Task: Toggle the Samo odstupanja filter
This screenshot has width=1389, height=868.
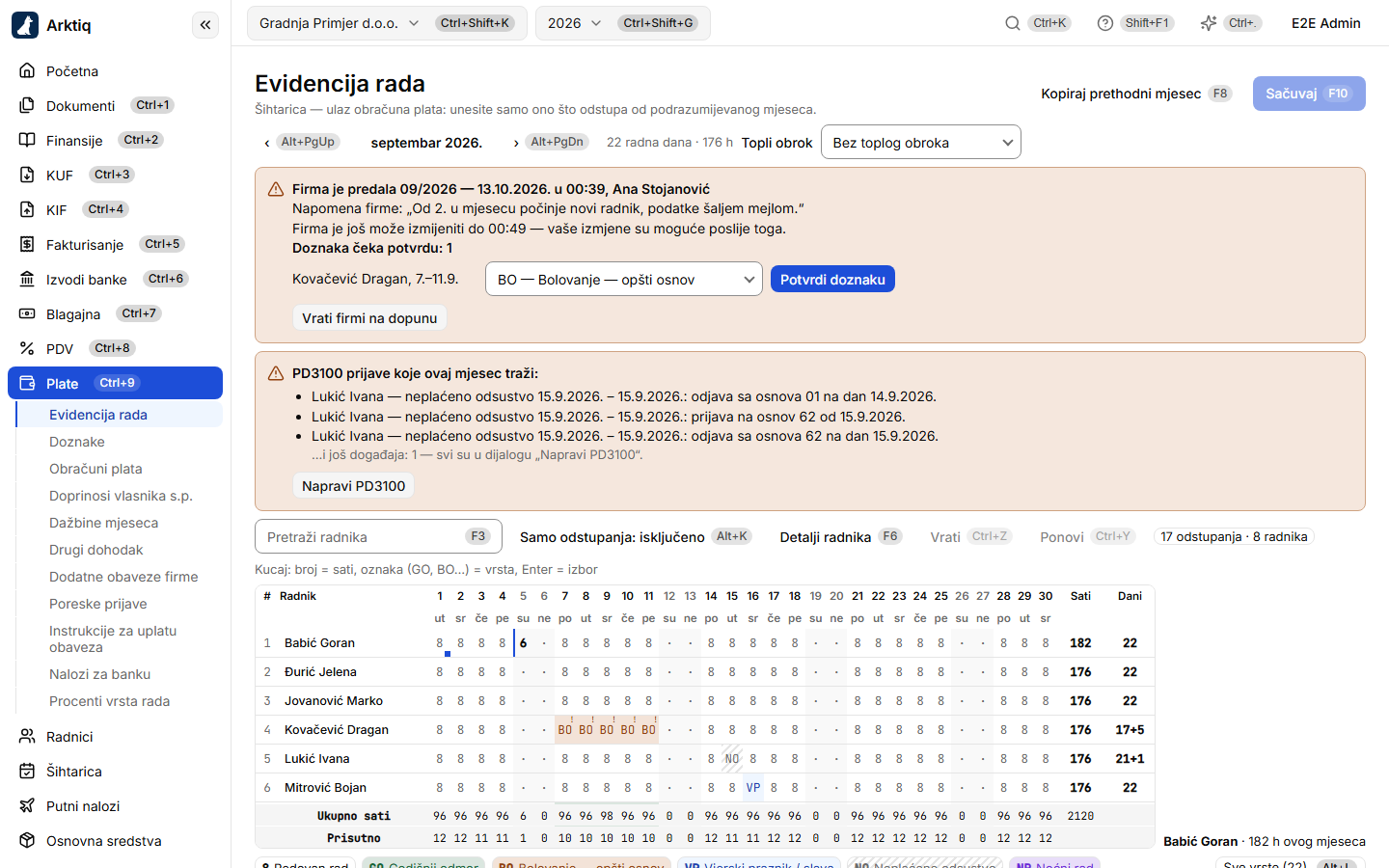Action: coord(636,537)
